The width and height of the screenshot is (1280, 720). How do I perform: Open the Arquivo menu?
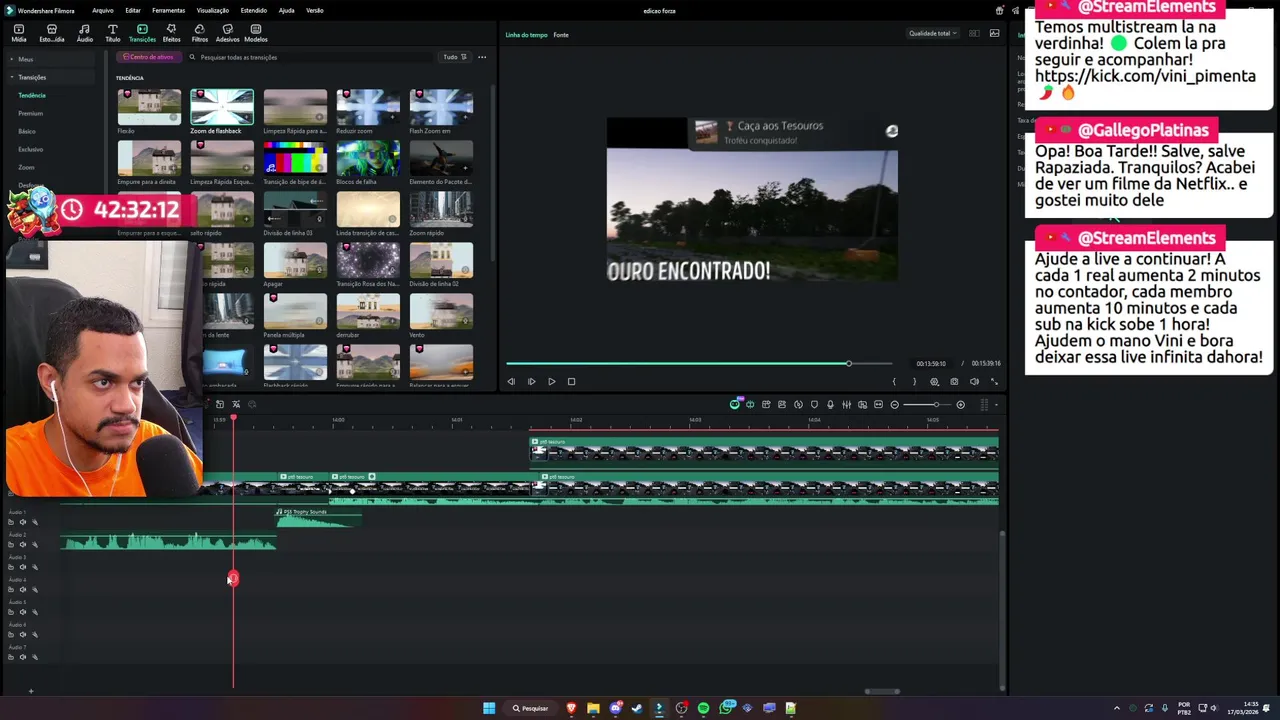tap(102, 10)
